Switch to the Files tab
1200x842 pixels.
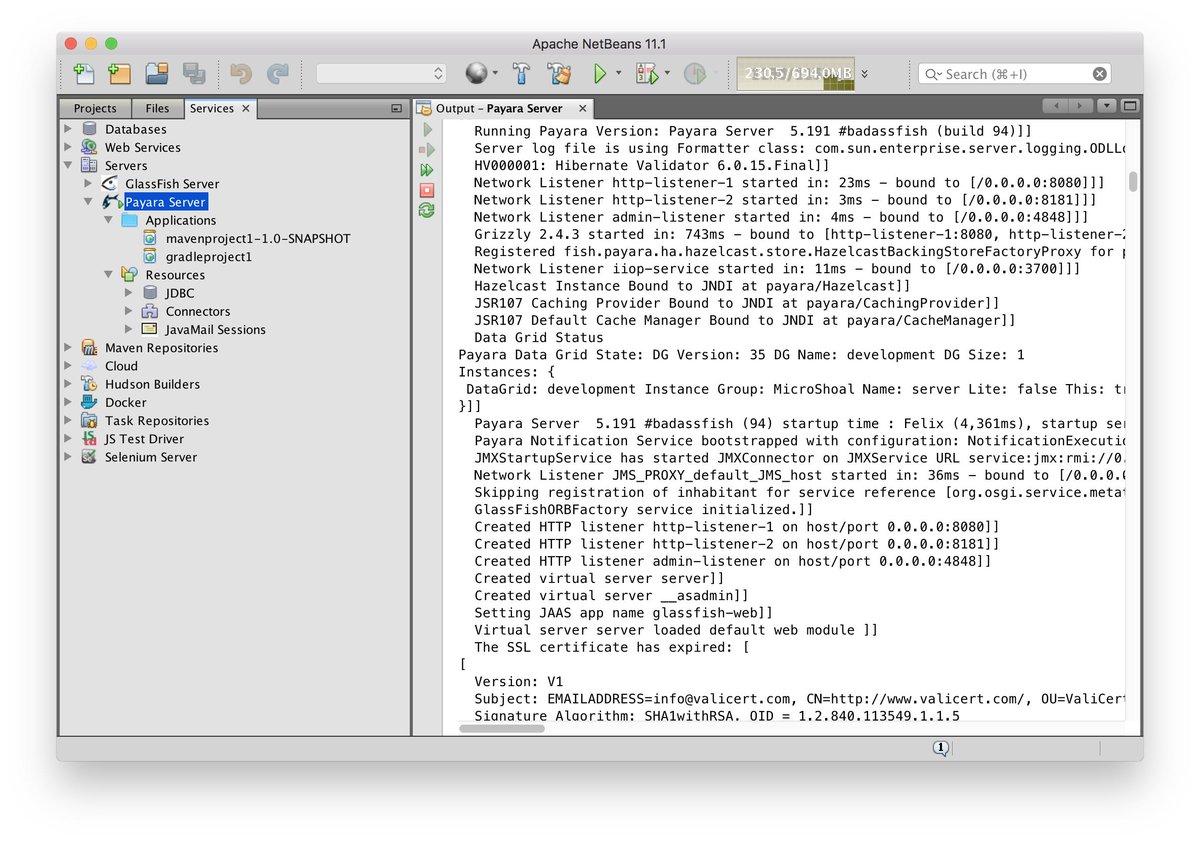coord(157,108)
